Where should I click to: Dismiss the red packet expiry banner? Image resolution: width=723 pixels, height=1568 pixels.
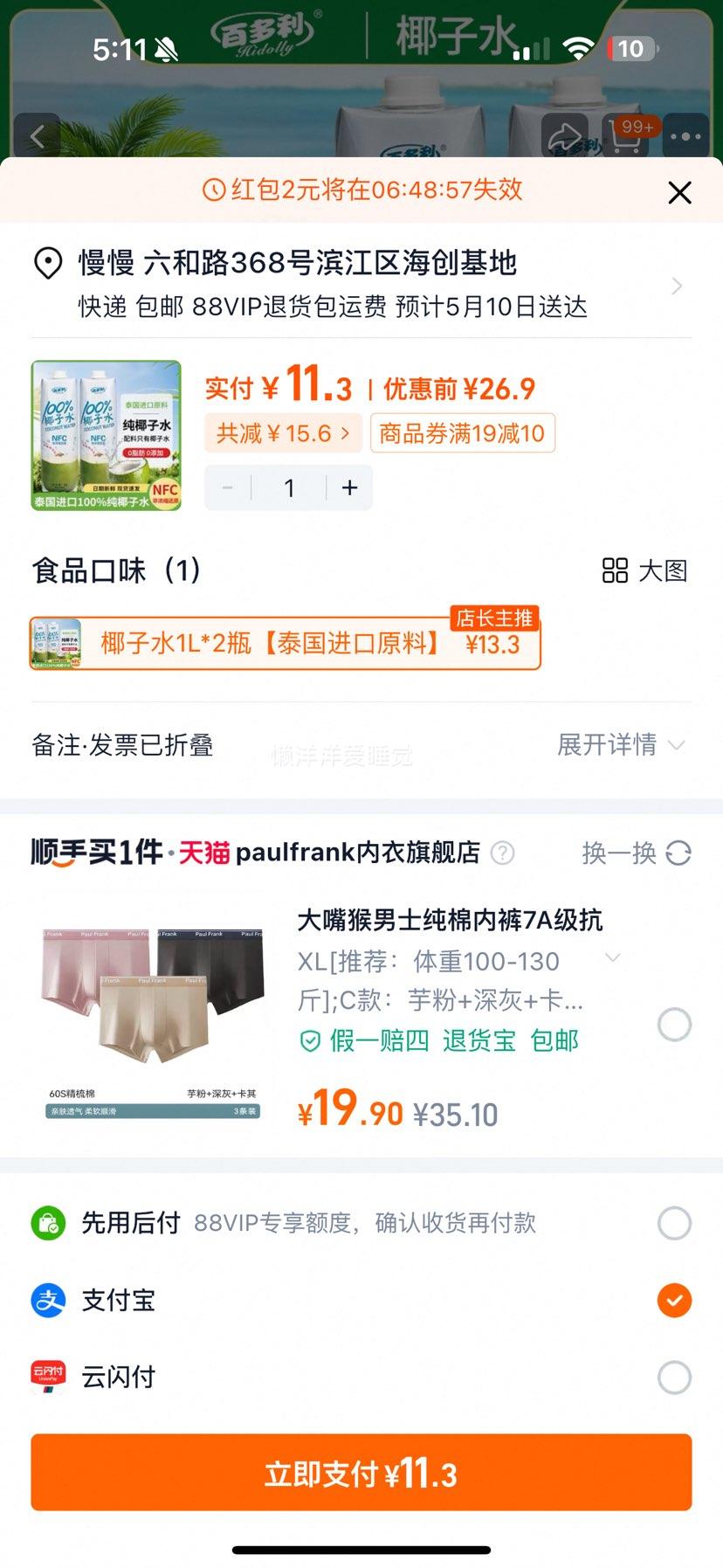pyautogui.click(x=679, y=192)
